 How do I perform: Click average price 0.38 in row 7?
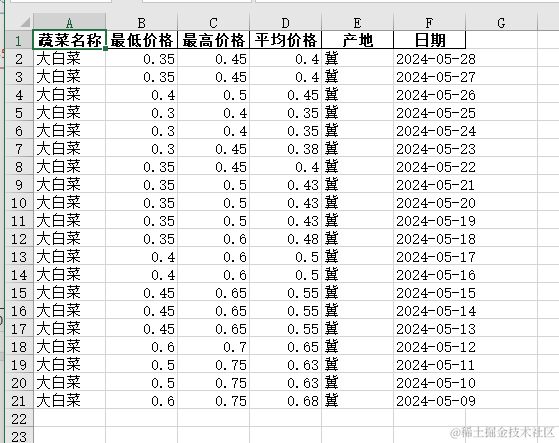[x=286, y=148]
